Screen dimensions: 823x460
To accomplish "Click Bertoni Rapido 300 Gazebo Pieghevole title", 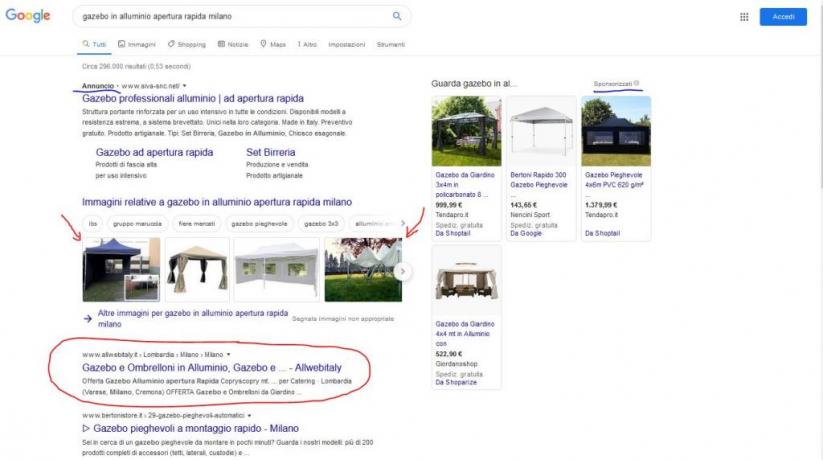I will (539, 180).
